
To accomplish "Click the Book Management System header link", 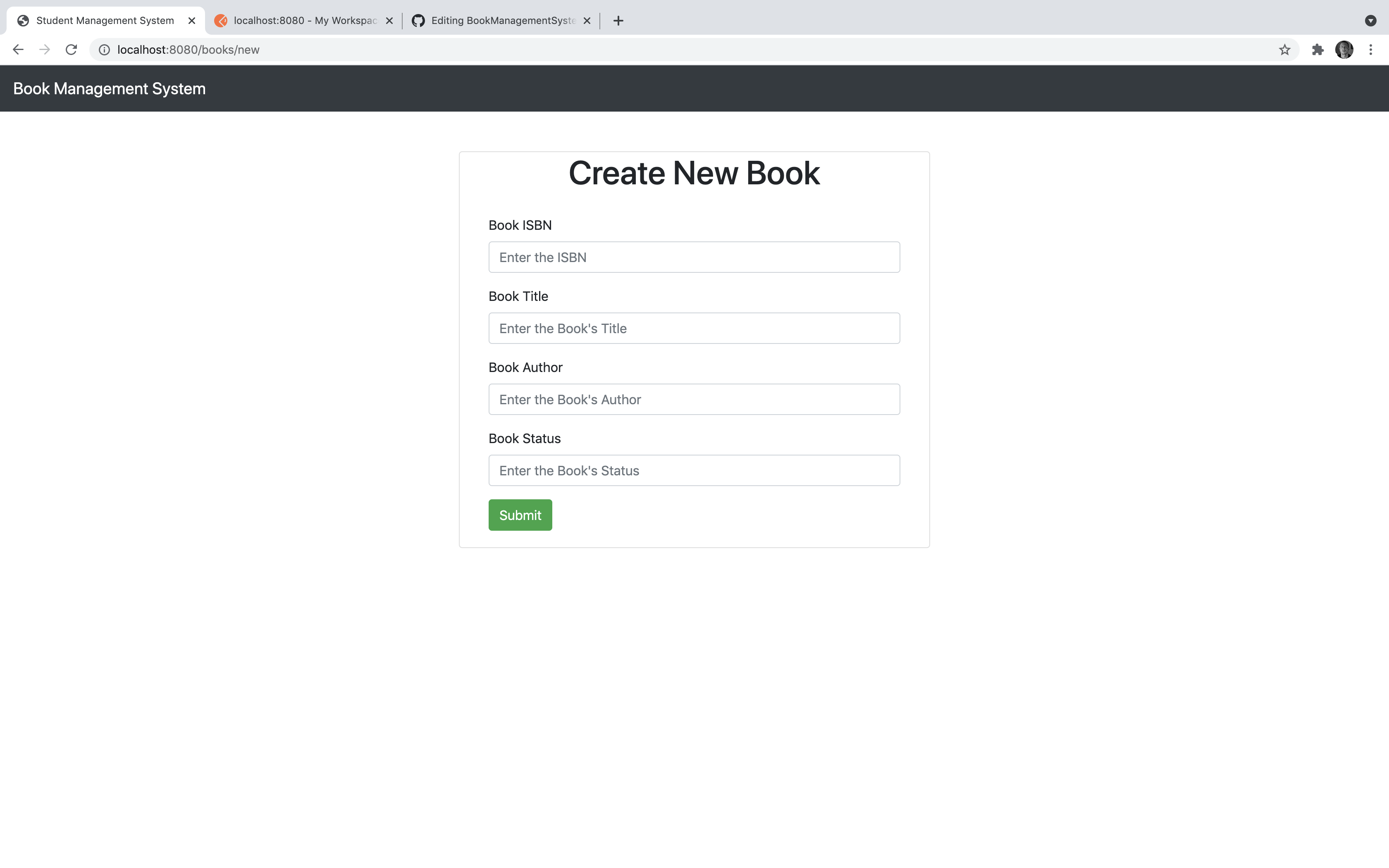I will 109,88.
